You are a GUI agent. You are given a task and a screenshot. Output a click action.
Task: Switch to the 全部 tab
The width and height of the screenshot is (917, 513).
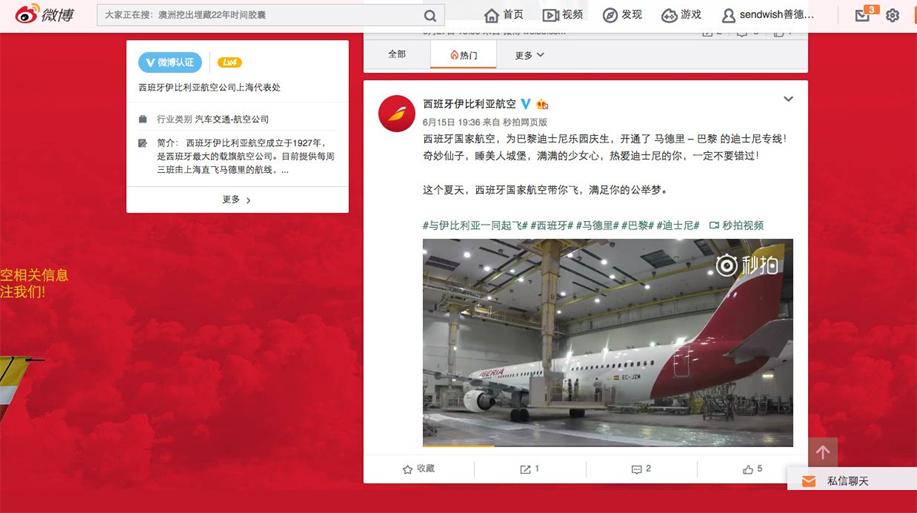tap(397, 54)
